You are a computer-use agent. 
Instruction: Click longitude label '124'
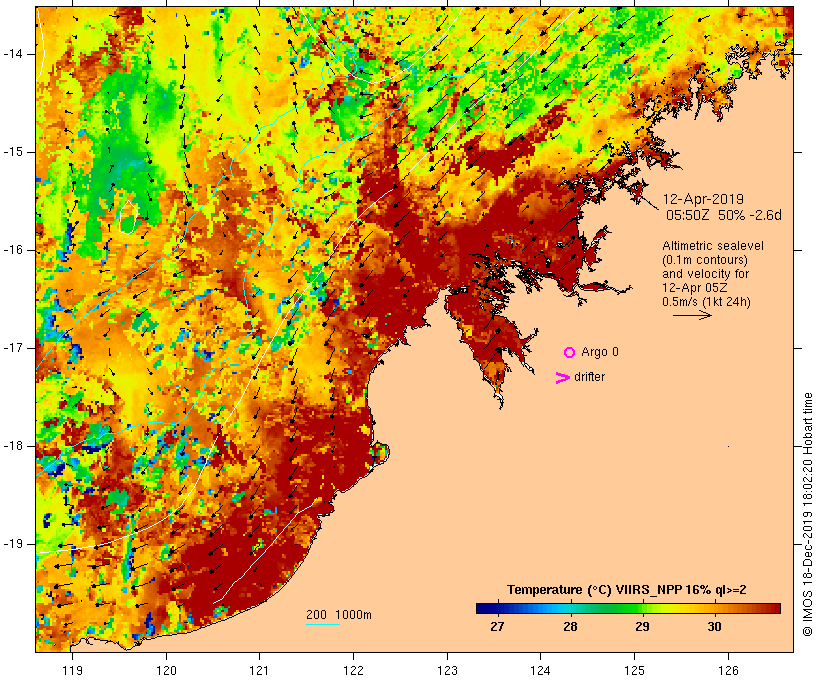pyautogui.click(x=540, y=670)
